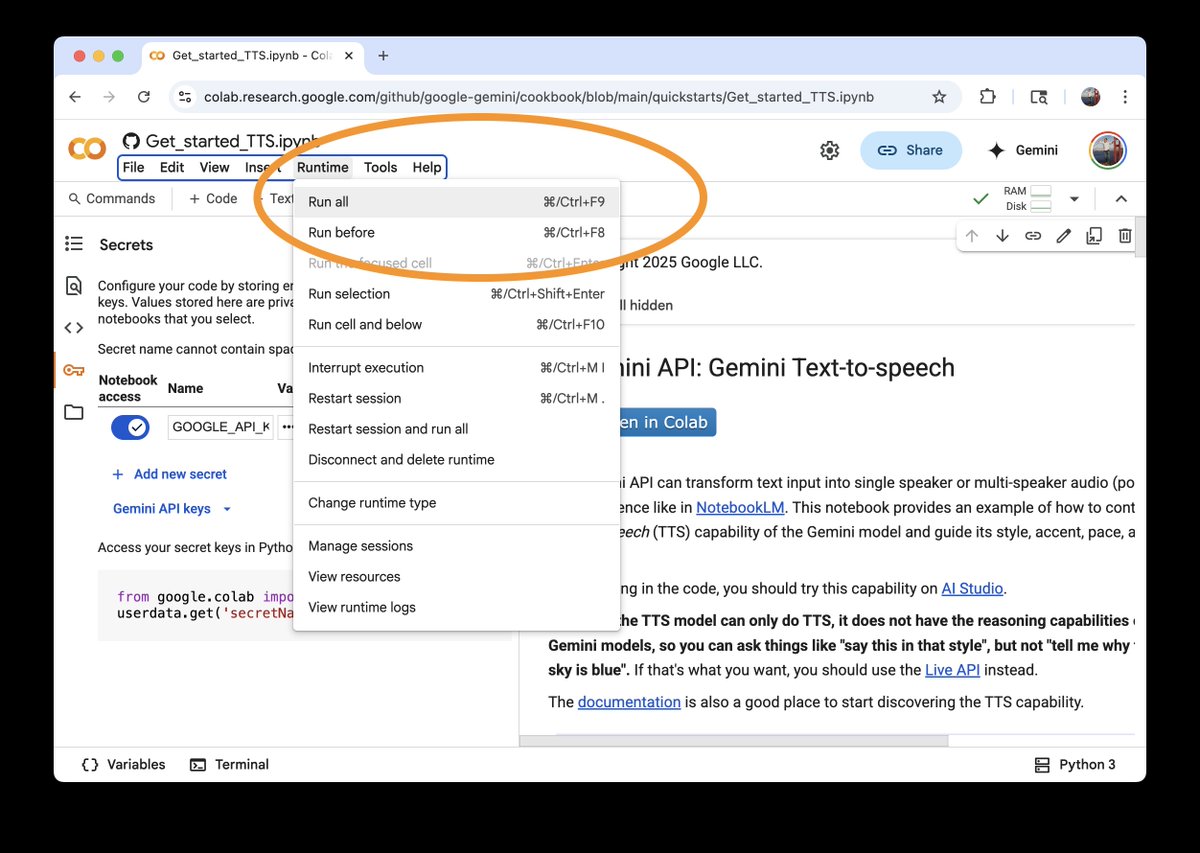Open the documentation link

tap(629, 702)
